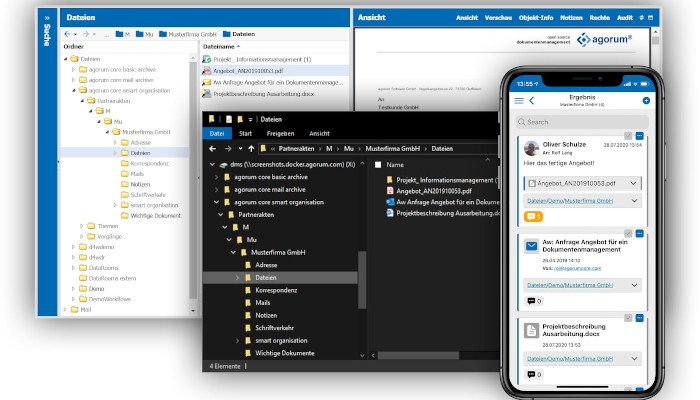
Task: Click the agorum logo in the preview pane
Action: pyautogui.click(x=604, y=39)
